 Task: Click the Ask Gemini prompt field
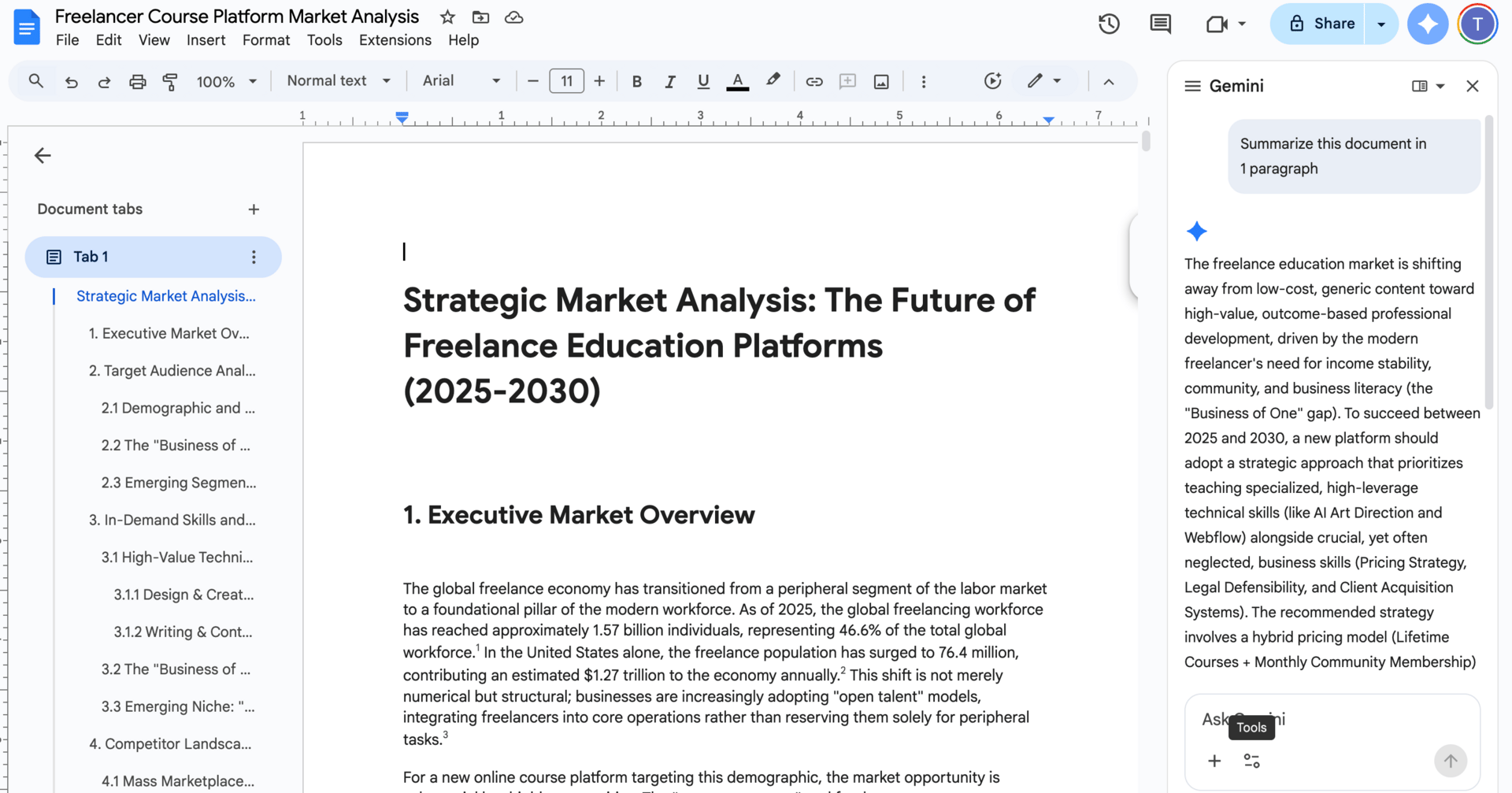(1332, 719)
